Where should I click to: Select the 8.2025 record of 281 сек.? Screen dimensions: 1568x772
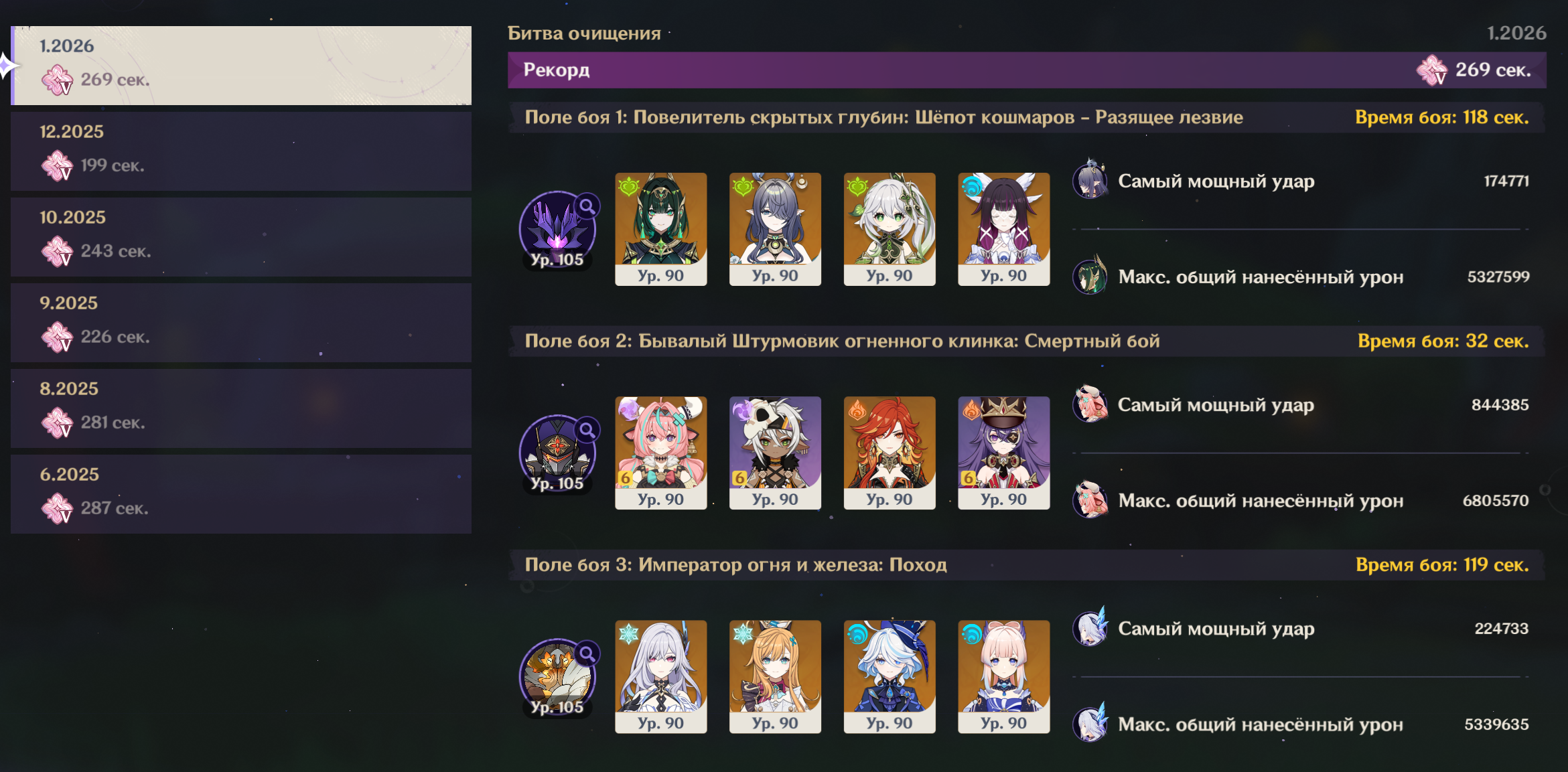[241, 408]
